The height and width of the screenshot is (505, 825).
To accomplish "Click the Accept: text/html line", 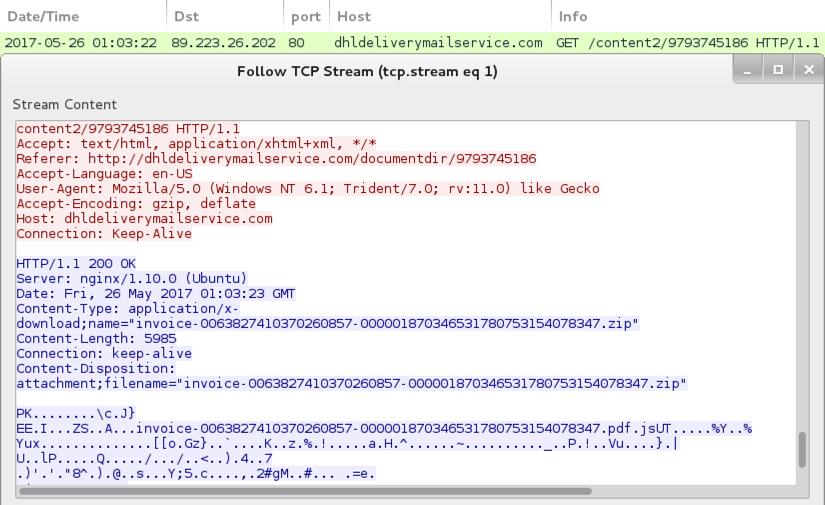I will tap(196, 144).
